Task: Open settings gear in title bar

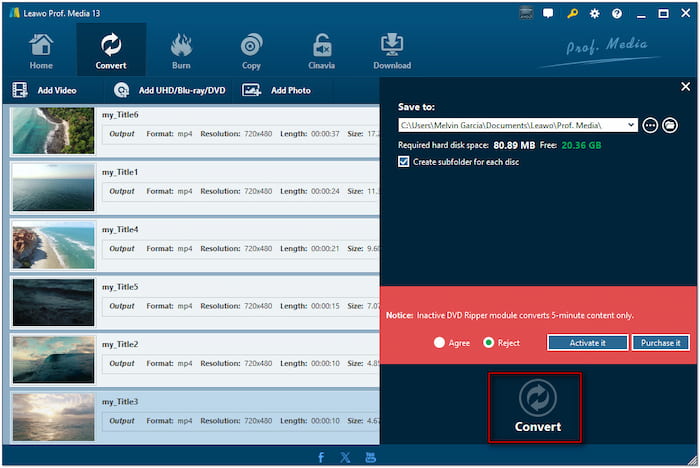Action: coord(595,13)
